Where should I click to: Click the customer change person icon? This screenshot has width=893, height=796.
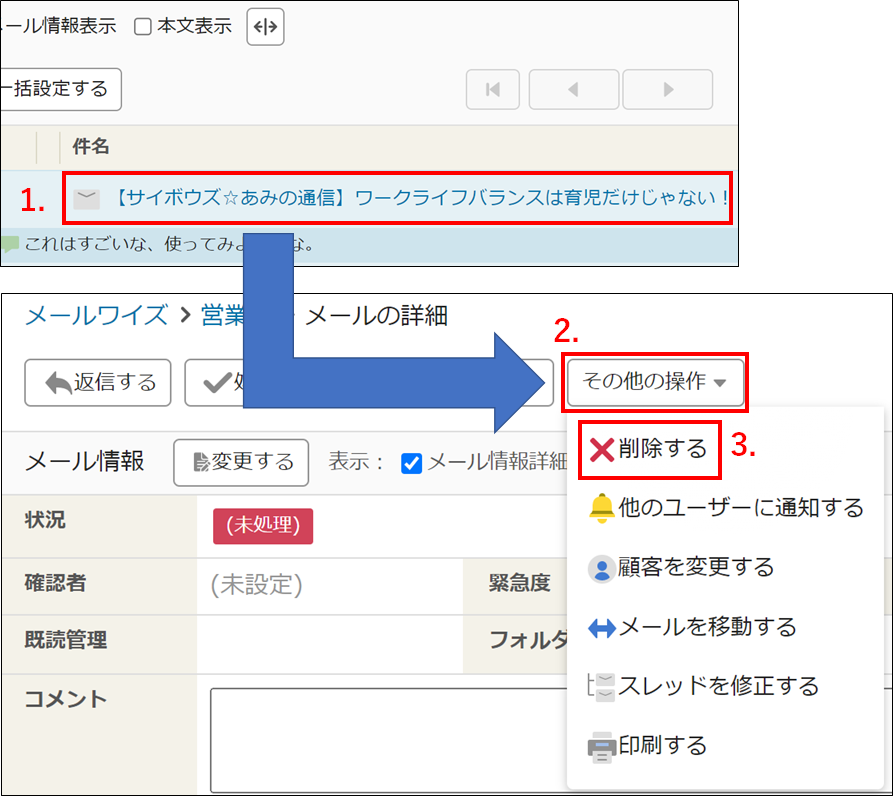coord(602,569)
